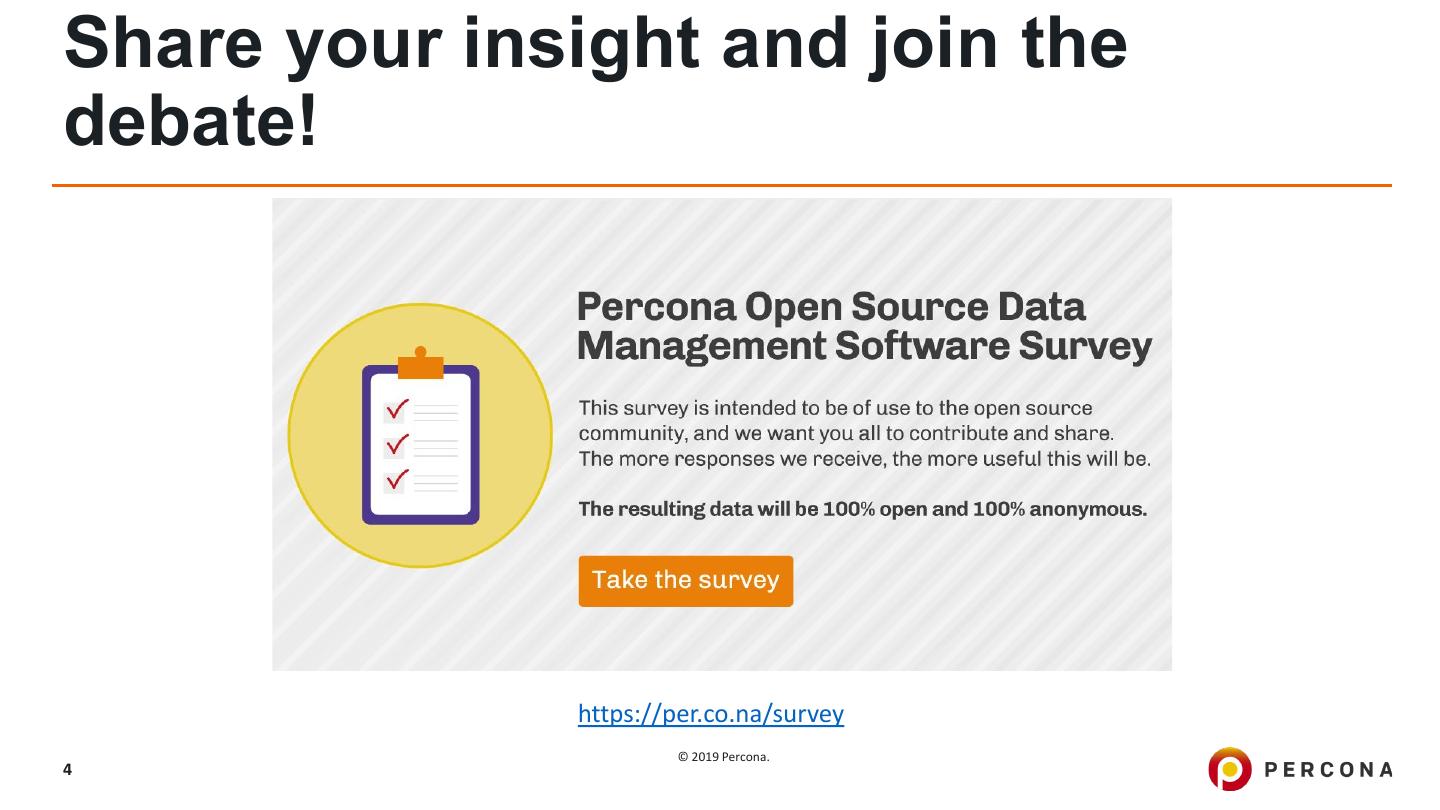Click the 'Management Software Survey' heading line

point(864,347)
